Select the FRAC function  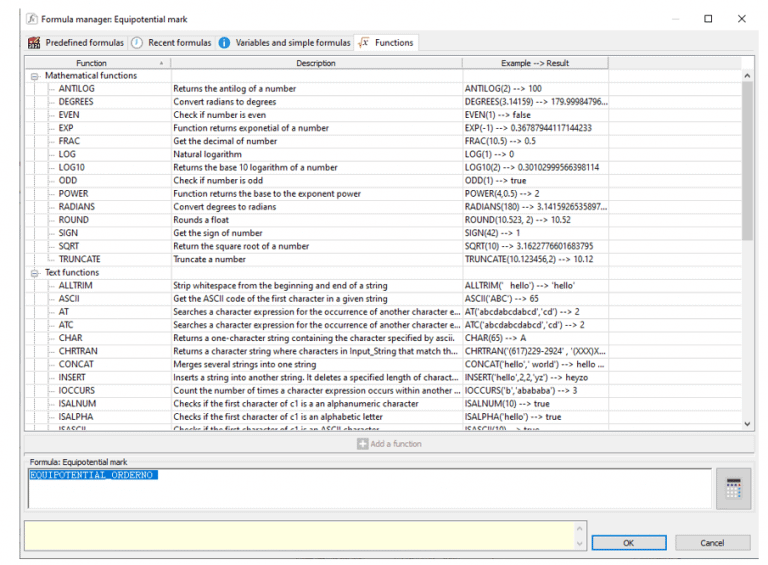(x=69, y=141)
